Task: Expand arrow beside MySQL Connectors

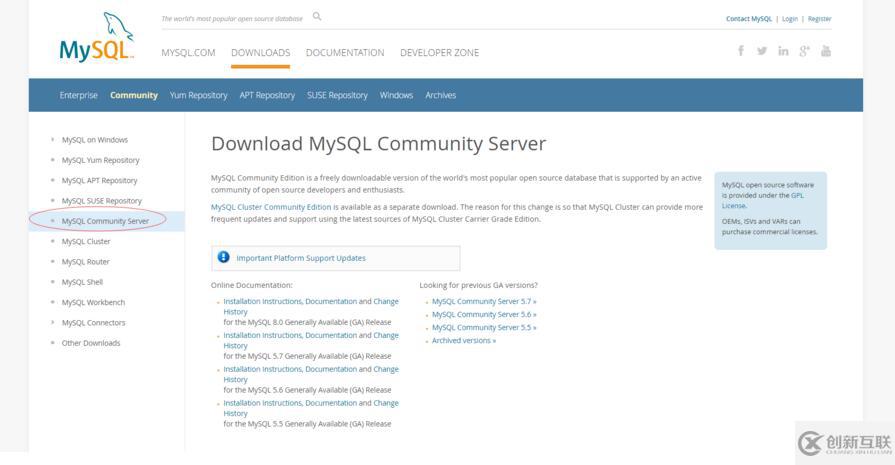Action: tap(53, 322)
